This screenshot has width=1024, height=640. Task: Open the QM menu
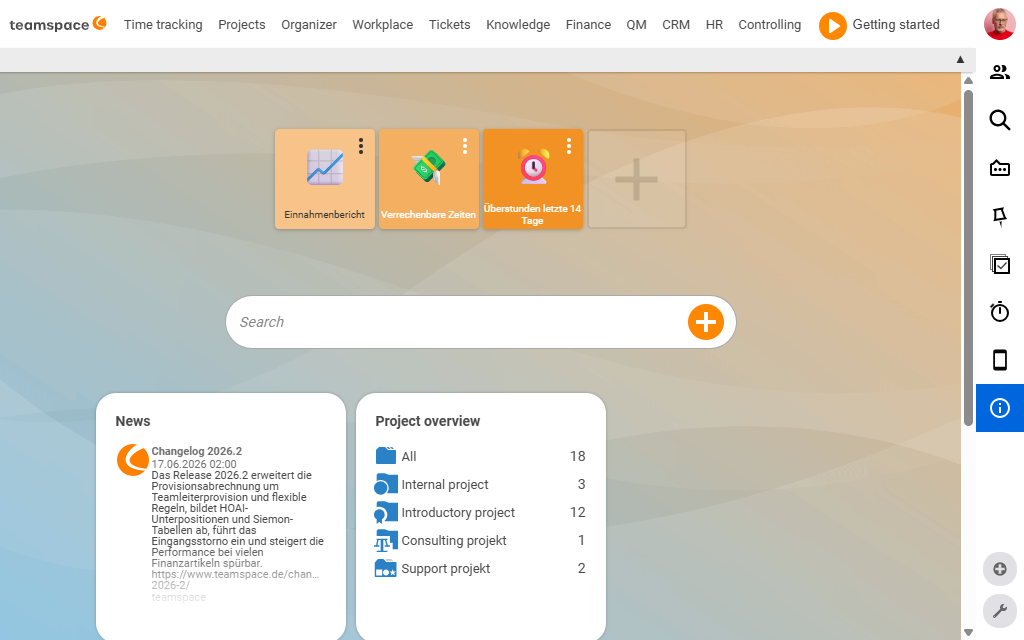[637, 25]
